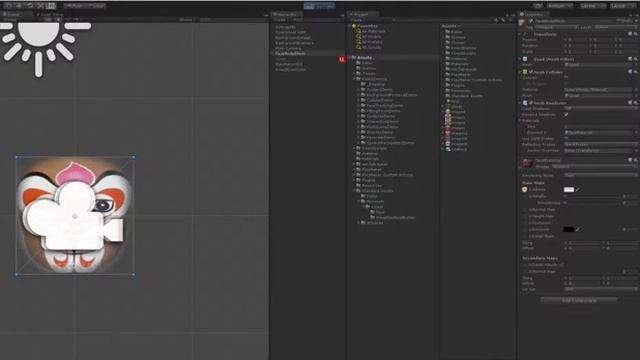This screenshot has width=640, height=360.
Task: Click the black Emission color swatch
Action: (x=569, y=229)
